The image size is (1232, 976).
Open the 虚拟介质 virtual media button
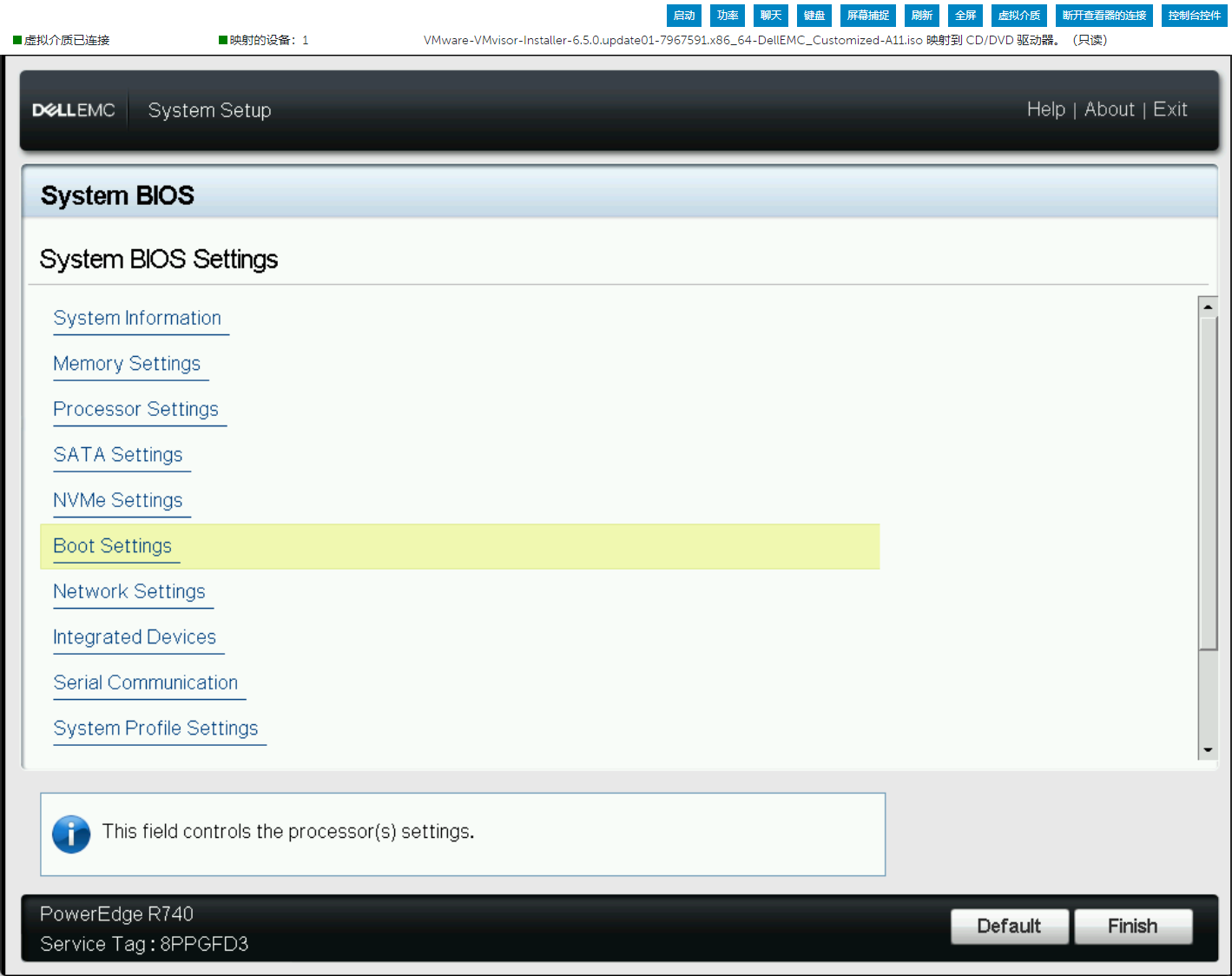1019,16
